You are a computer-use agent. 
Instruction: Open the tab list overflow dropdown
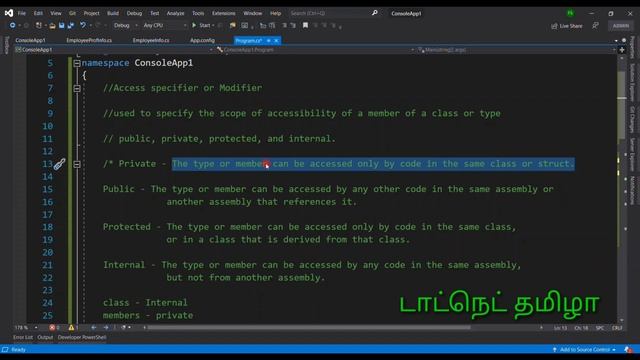click(x=616, y=40)
